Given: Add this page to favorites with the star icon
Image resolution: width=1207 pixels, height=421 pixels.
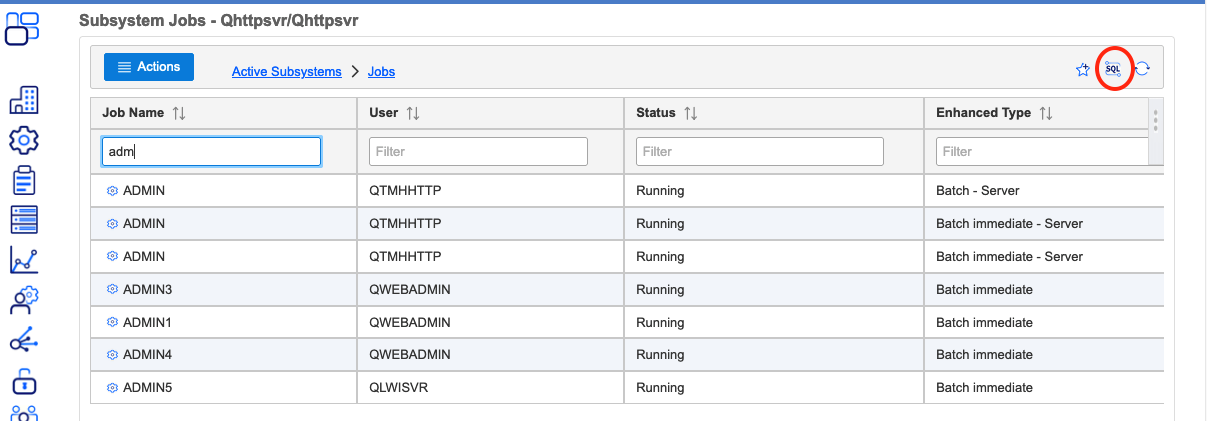Looking at the screenshot, I should point(1082,70).
